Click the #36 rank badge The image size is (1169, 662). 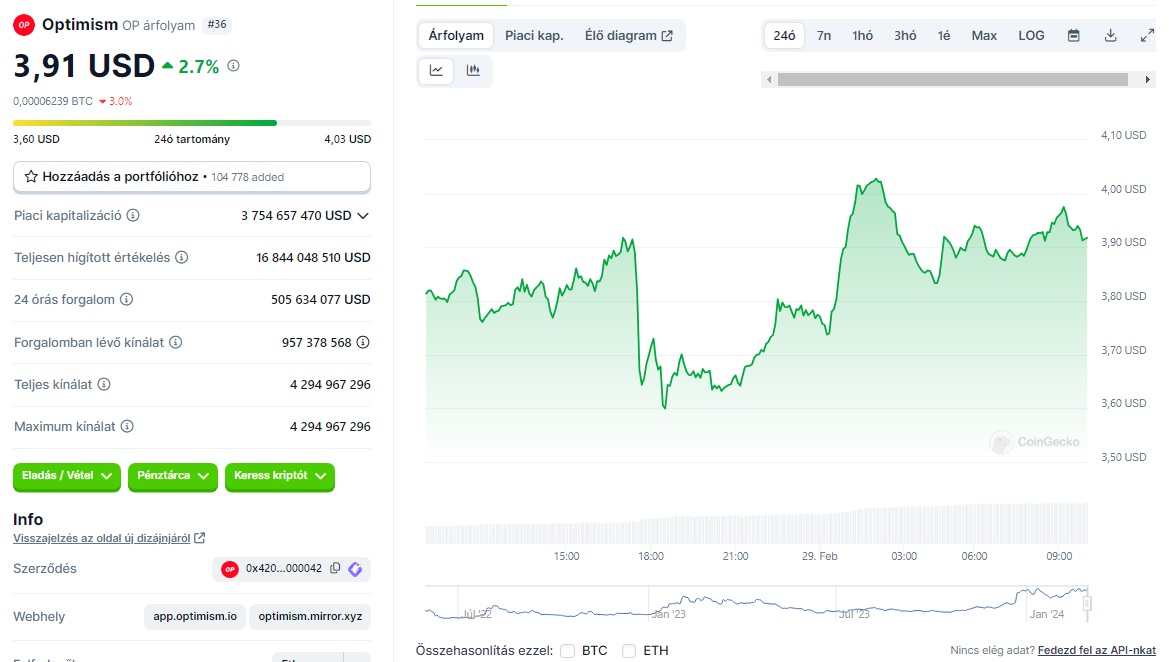[x=217, y=25]
